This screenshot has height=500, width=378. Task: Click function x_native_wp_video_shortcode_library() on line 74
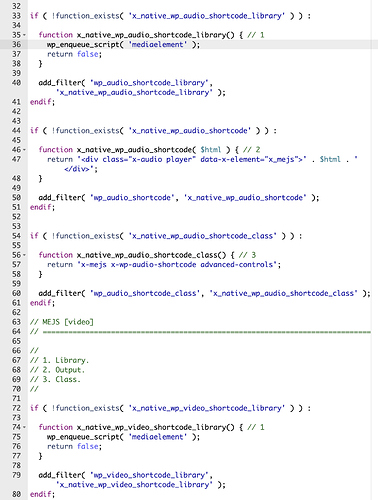coord(137,427)
